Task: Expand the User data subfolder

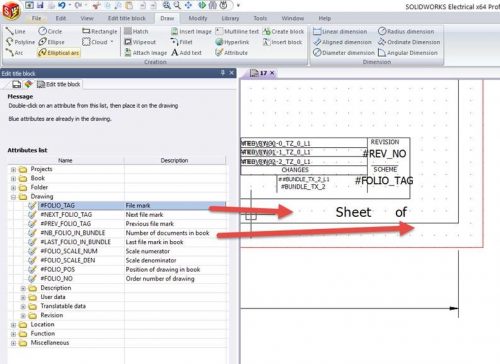Action: [x=23, y=297]
